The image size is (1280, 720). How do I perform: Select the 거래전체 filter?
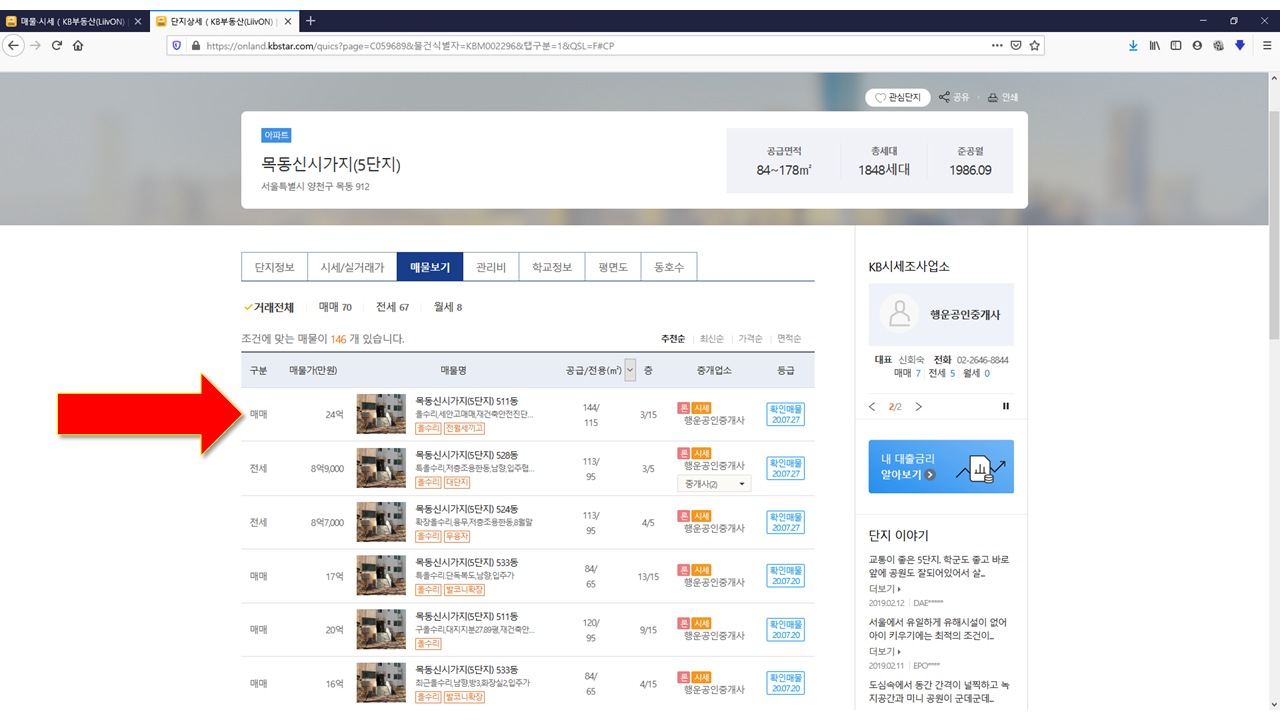(x=269, y=307)
